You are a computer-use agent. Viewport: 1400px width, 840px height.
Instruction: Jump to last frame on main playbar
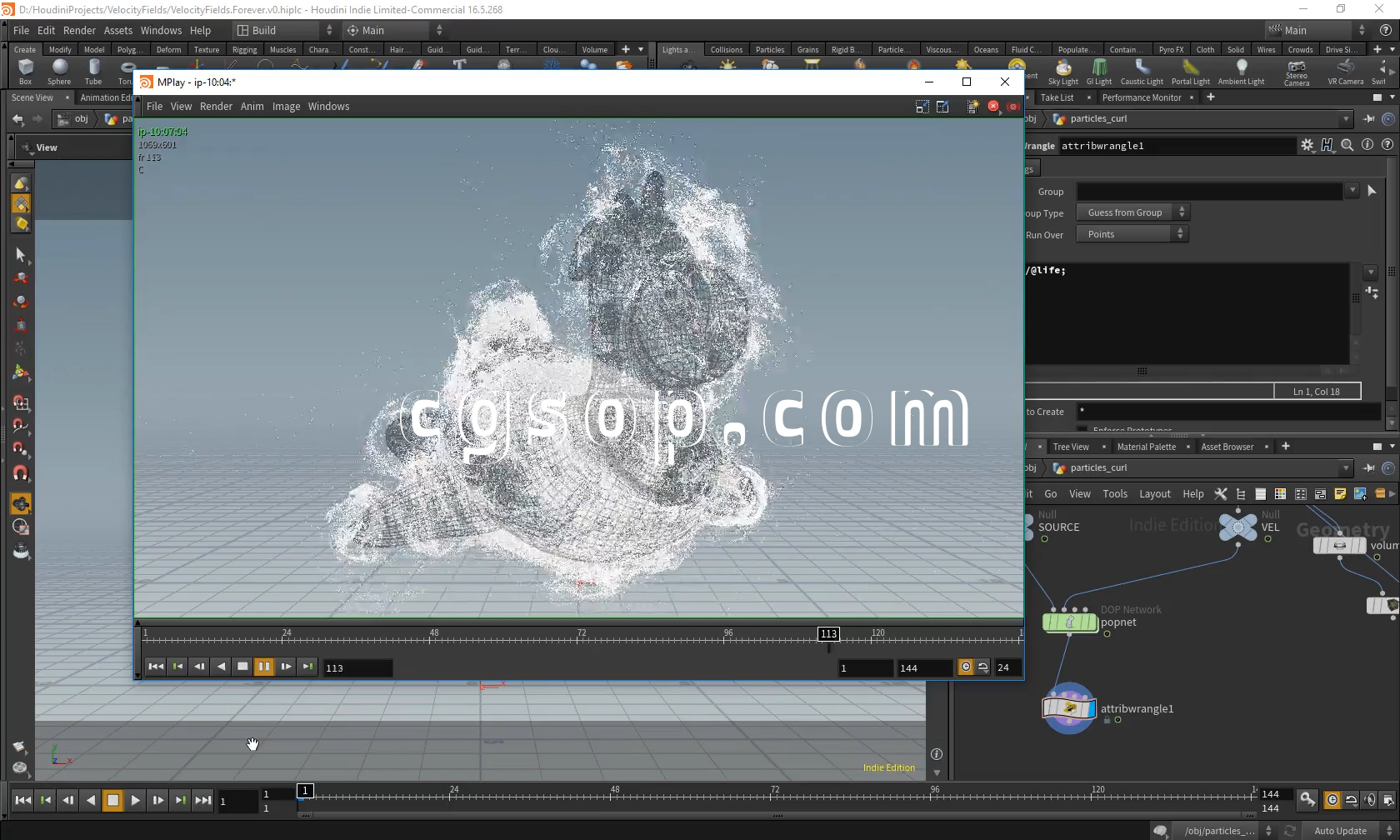[x=202, y=800]
